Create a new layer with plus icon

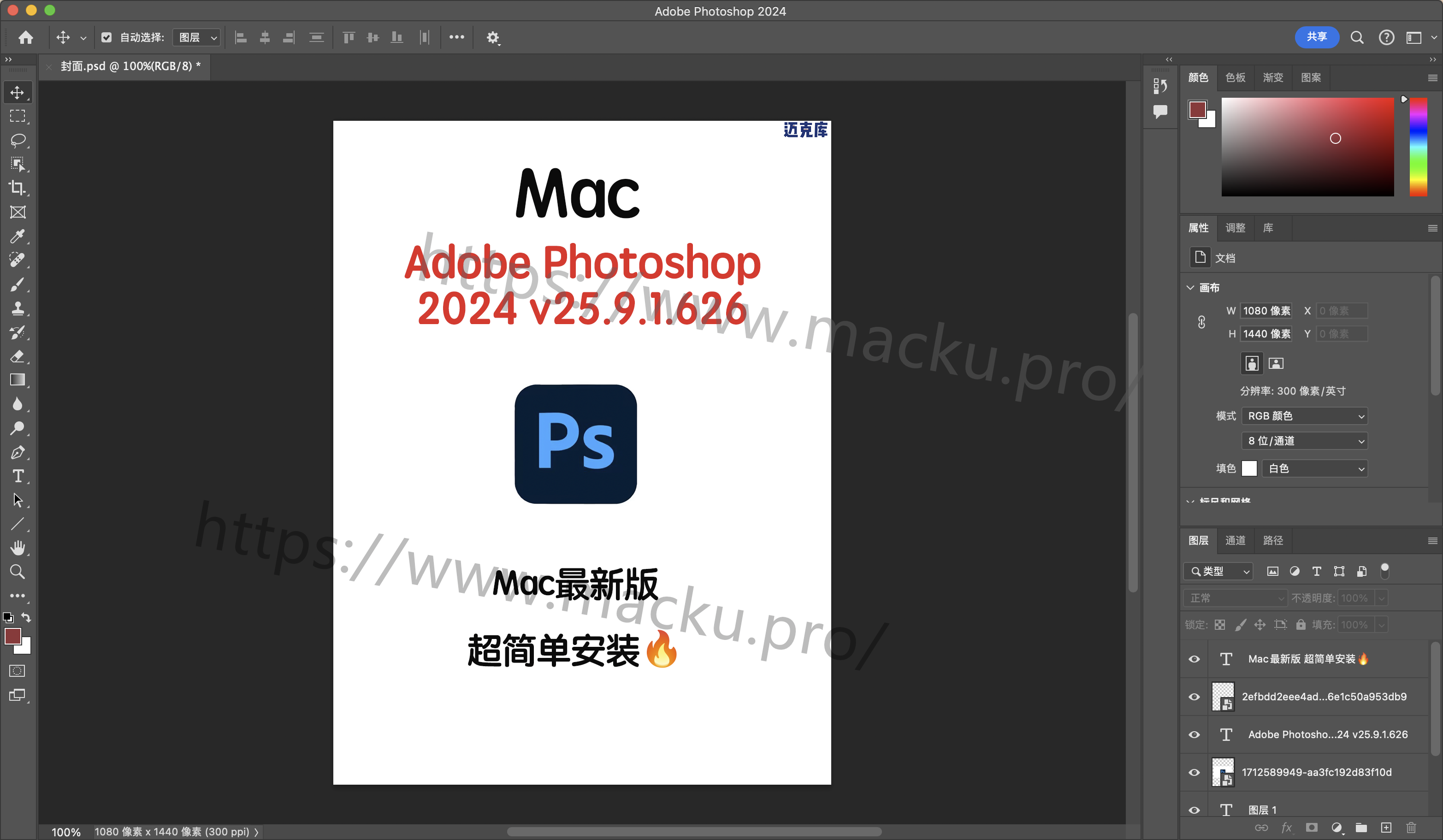pos(1386,828)
